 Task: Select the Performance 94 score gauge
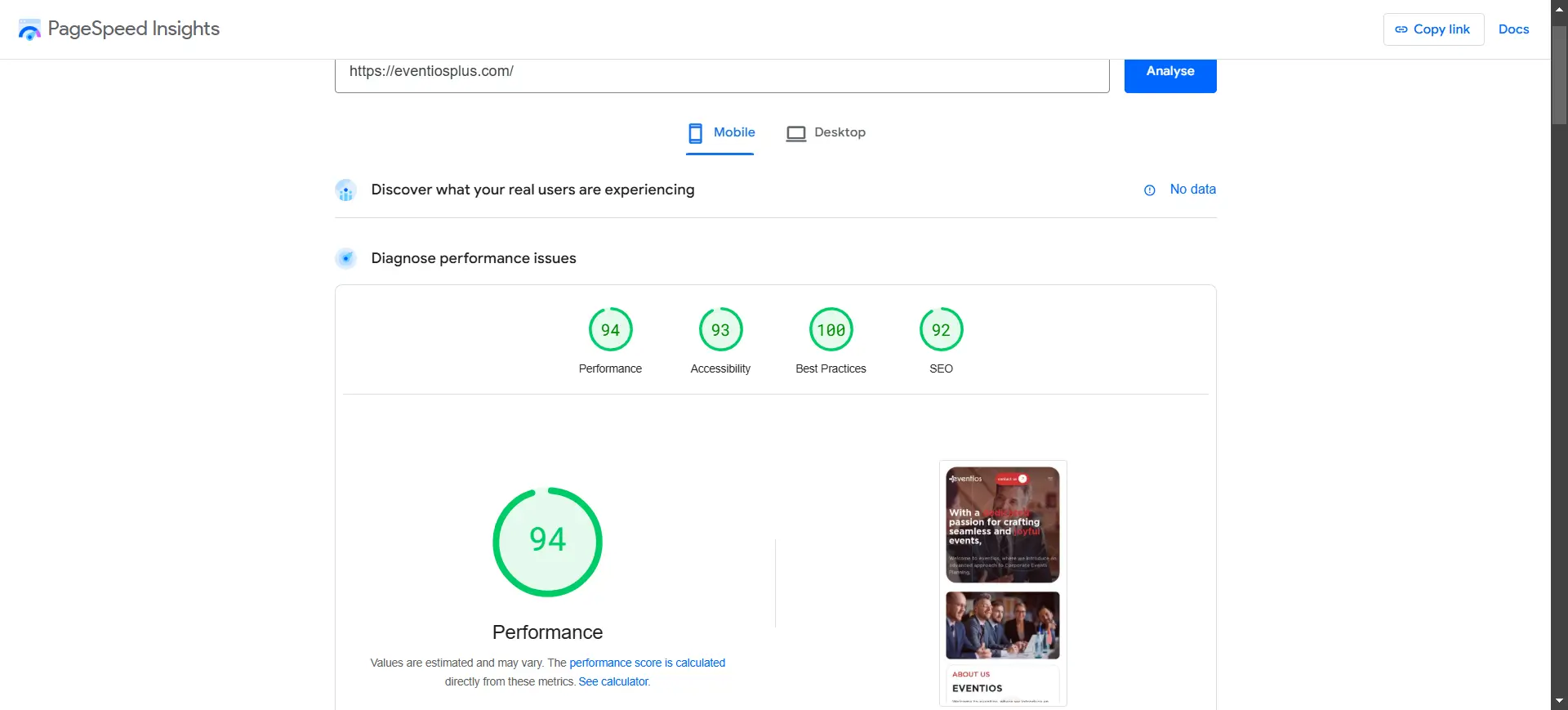[611, 329]
